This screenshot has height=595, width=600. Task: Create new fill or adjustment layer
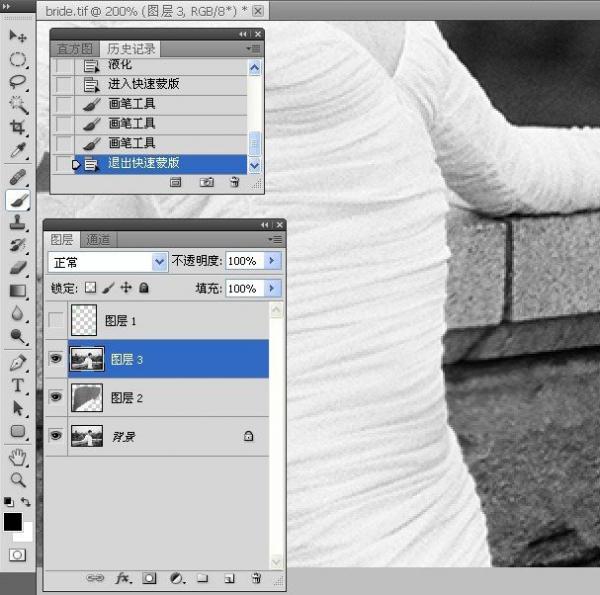point(177,578)
